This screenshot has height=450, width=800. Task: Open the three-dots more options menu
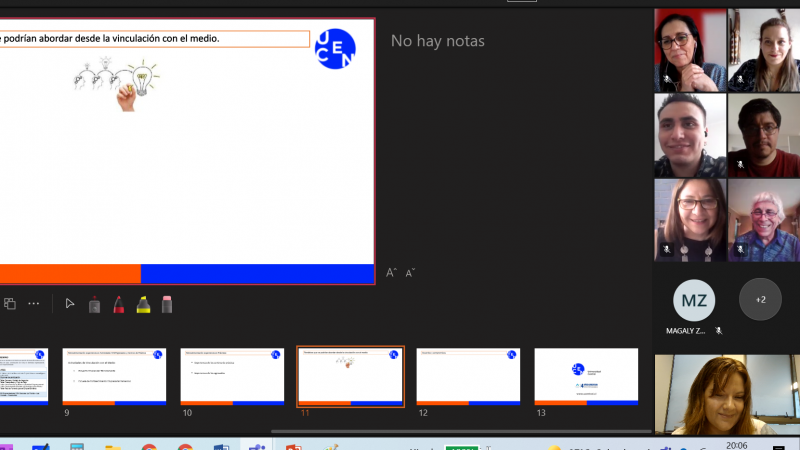click(x=34, y=304)
